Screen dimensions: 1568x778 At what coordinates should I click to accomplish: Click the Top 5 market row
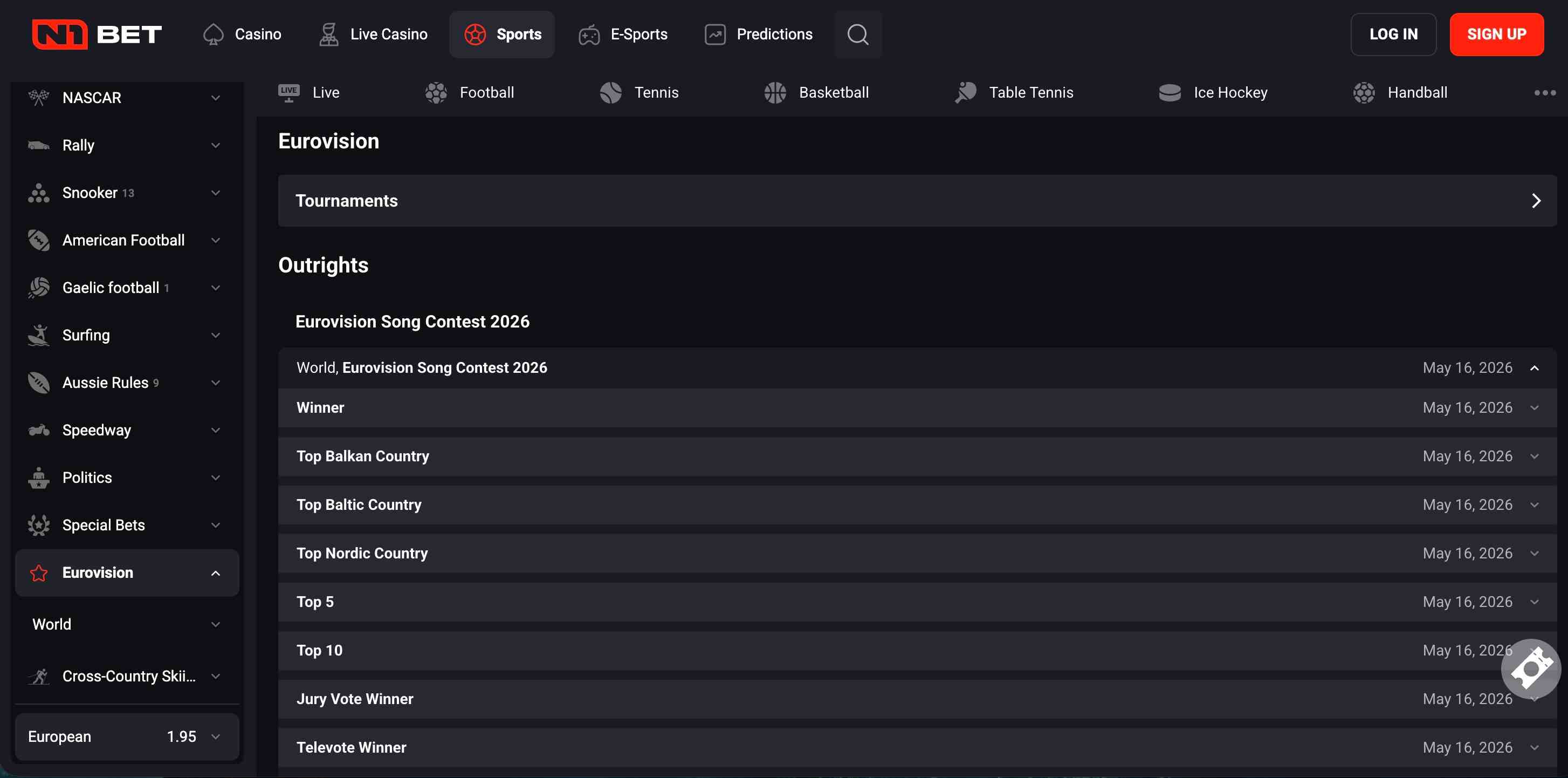pyautogui.click(x=917, y=602)
